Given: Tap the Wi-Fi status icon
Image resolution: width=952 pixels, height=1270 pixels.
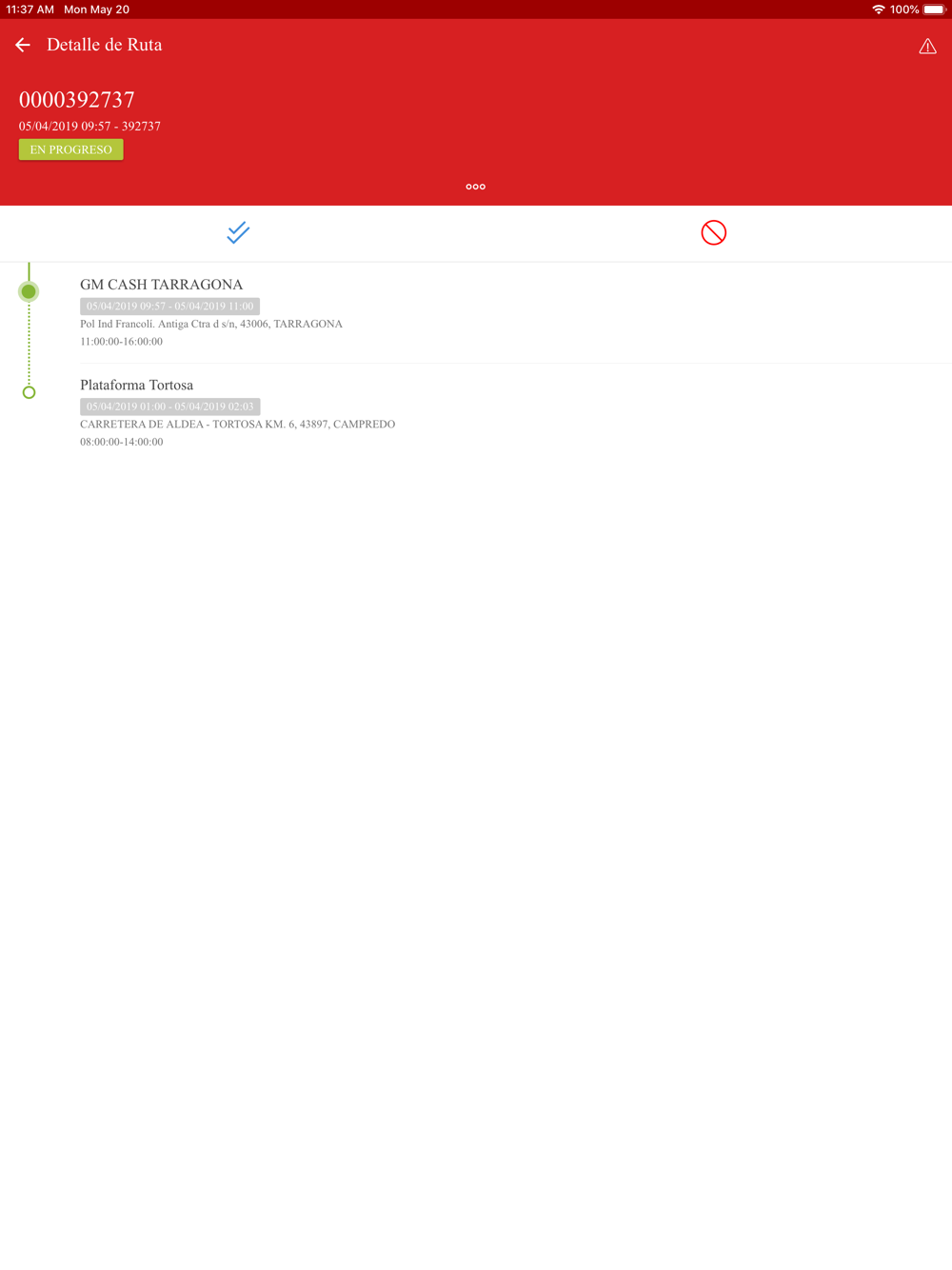Looking at the screenshot, I should click(x=878, y=10).
